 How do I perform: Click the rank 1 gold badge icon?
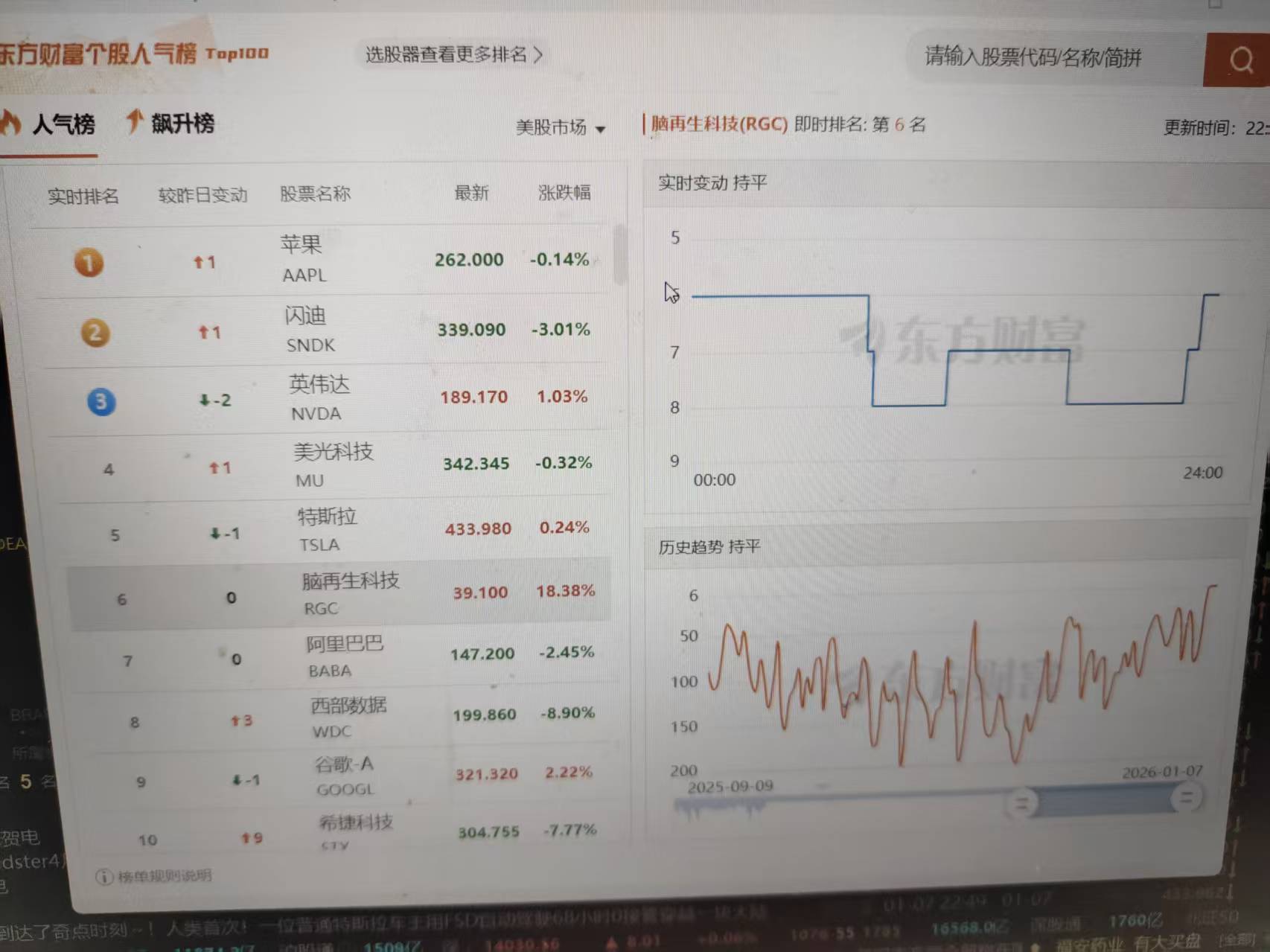(x=89, y=263)
